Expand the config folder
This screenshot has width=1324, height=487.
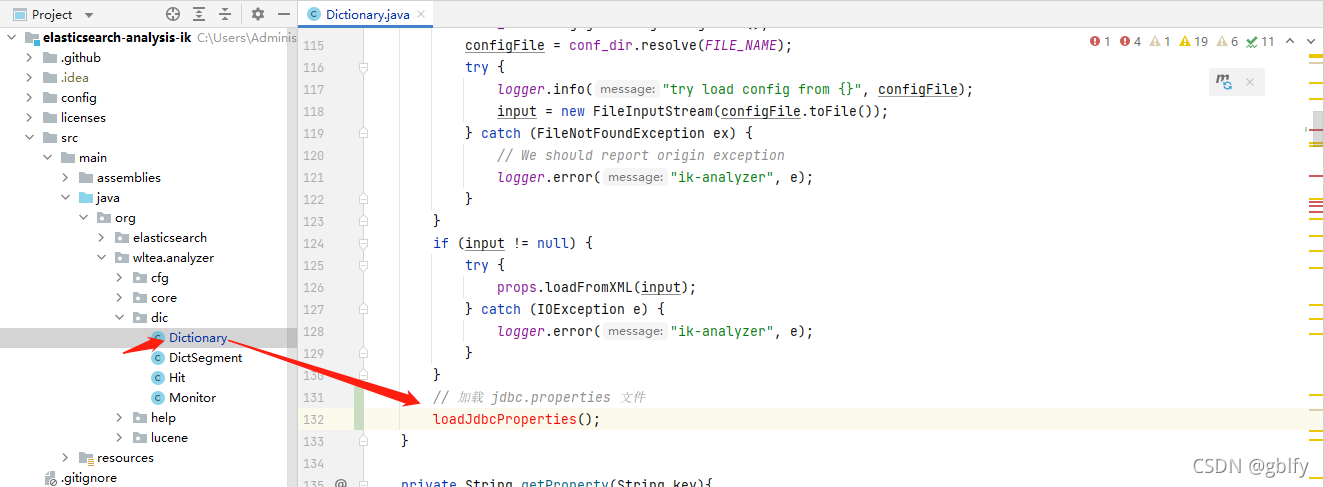pos(31,97)
